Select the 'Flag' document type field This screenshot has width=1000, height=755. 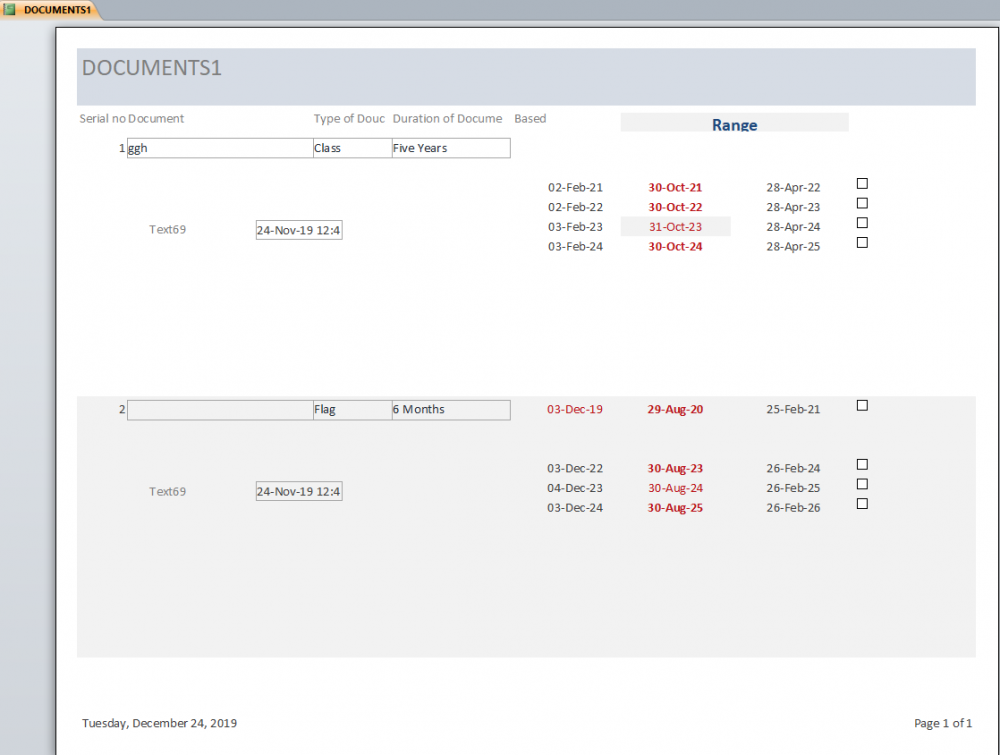[352, 410]
